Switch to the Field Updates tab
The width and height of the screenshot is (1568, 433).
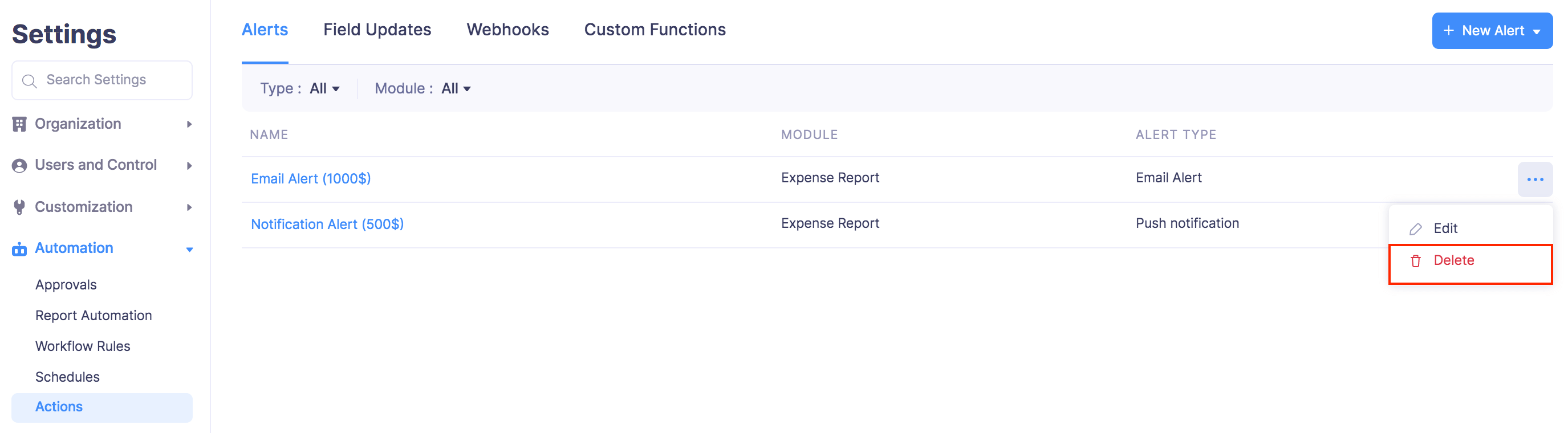(x=377, y=30)
